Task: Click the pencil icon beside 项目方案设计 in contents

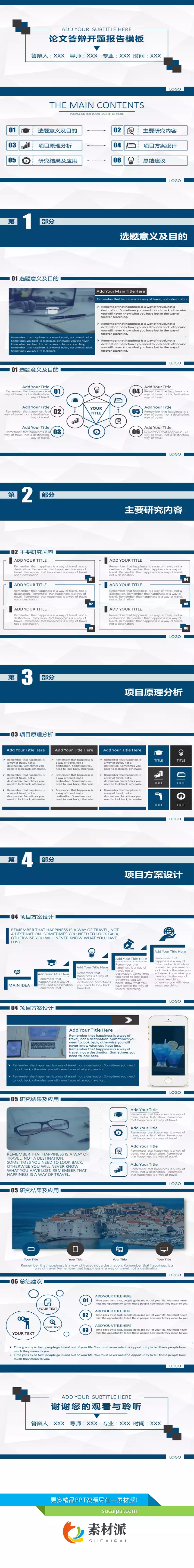Action: point(131,145)
